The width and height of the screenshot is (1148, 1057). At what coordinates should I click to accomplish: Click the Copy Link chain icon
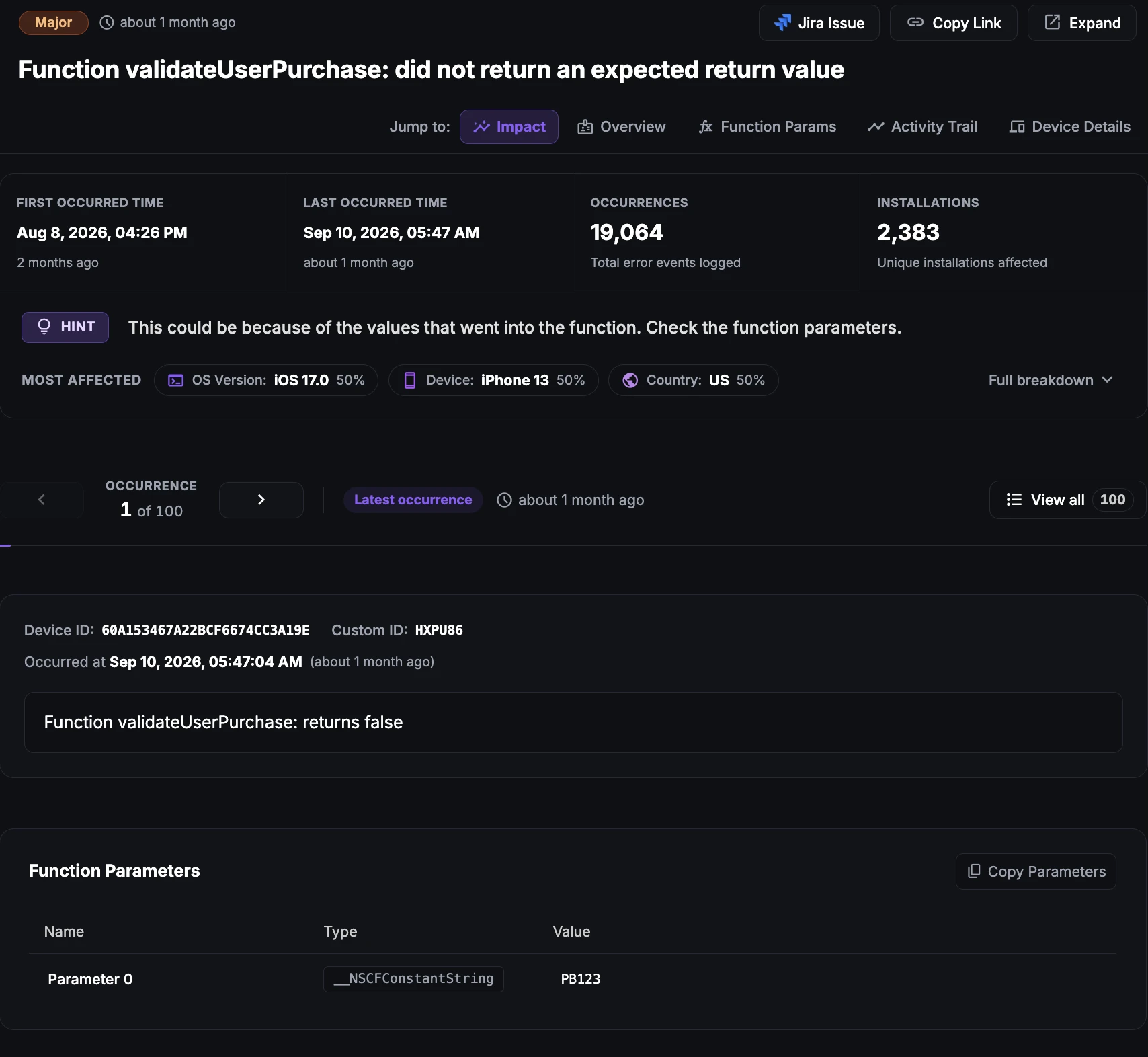(915, 23)
